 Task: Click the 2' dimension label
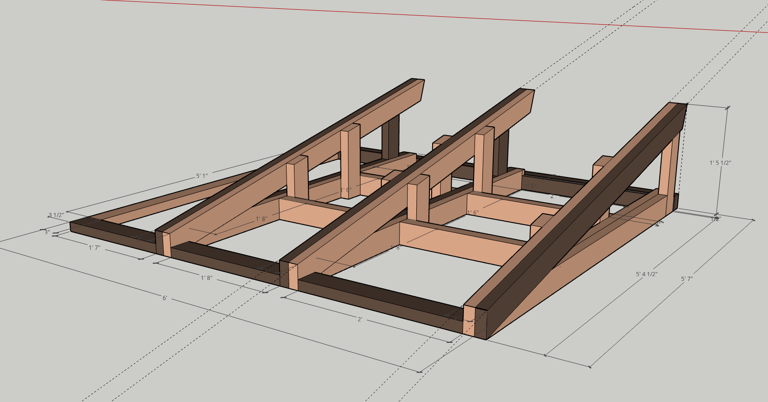point(359,319)
